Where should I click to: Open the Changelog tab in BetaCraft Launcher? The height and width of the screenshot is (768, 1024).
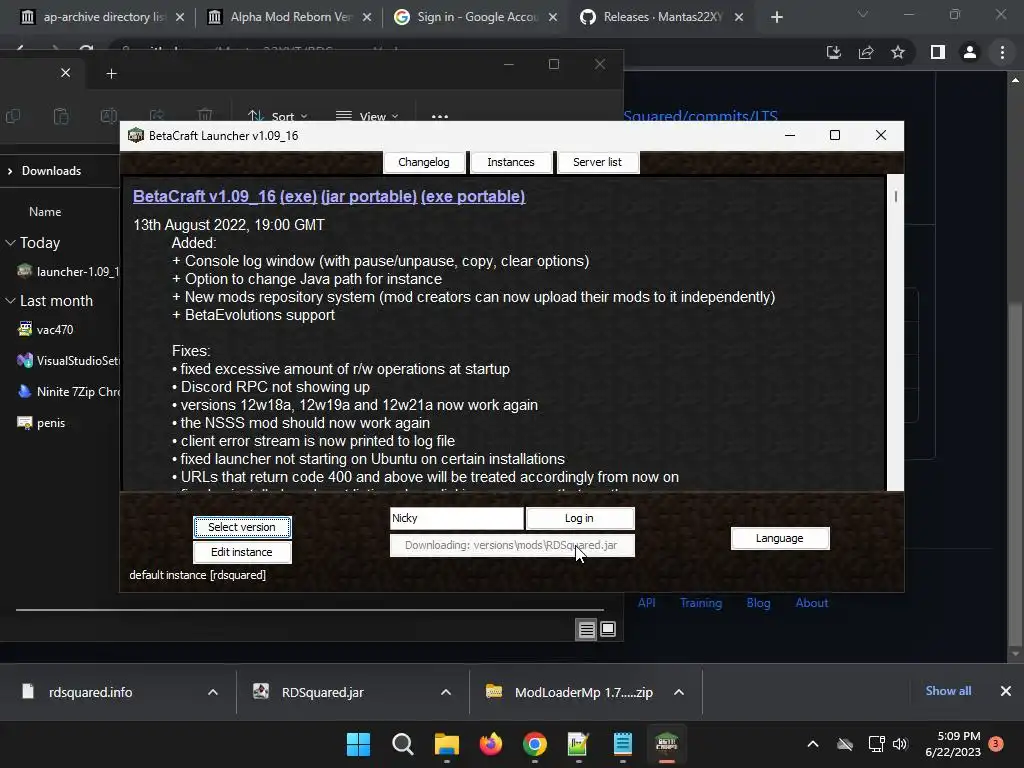tap(424, 162)
